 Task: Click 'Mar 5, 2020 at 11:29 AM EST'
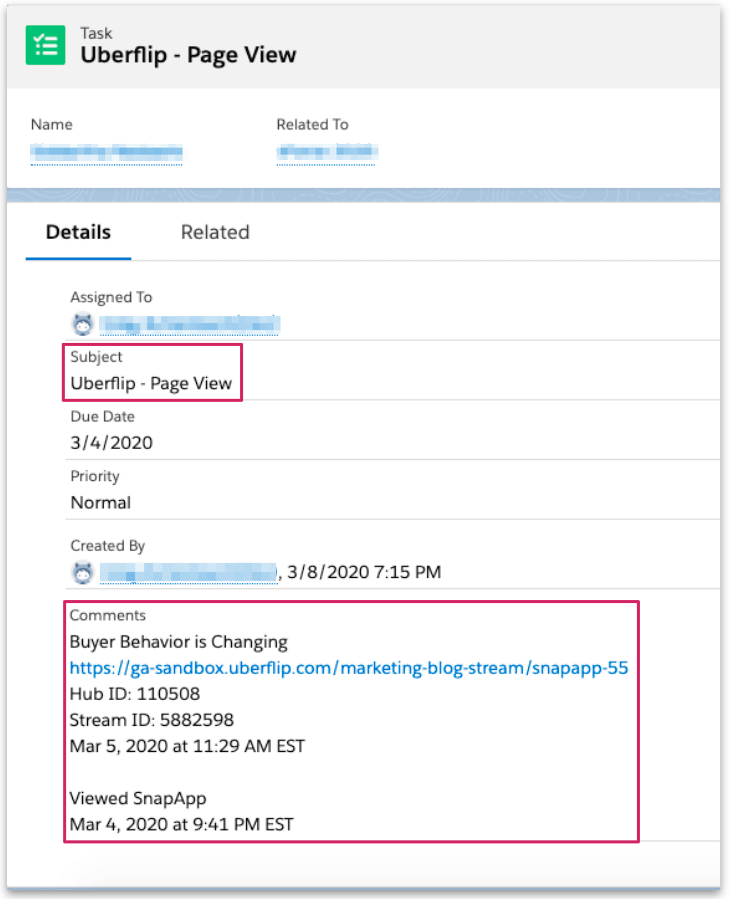click(x=187, y=746)
